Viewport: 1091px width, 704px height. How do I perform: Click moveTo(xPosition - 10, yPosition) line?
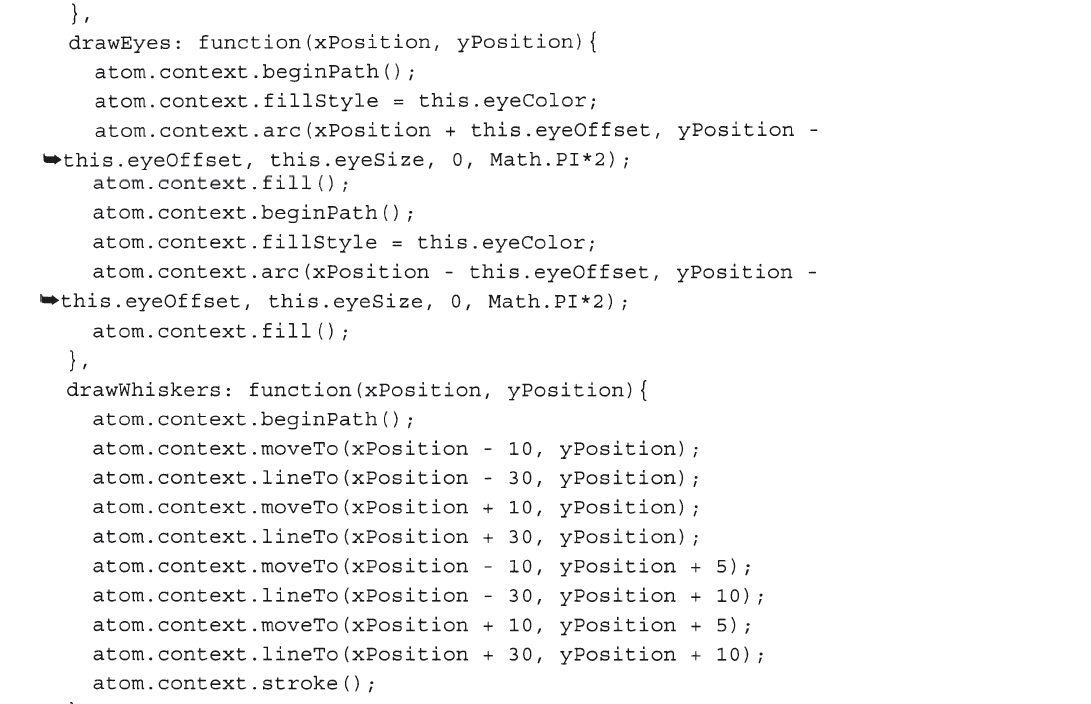(397, 449)
